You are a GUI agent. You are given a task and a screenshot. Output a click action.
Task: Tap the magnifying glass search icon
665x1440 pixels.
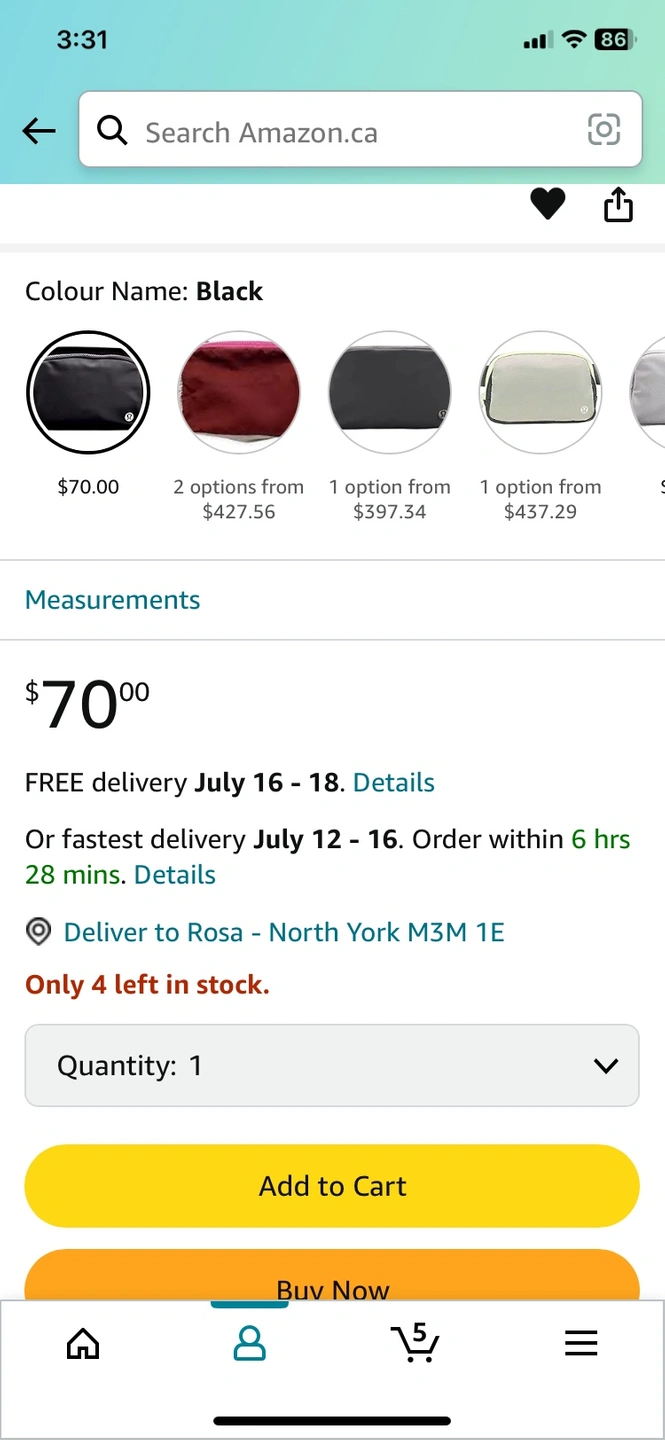pos(112,130)
